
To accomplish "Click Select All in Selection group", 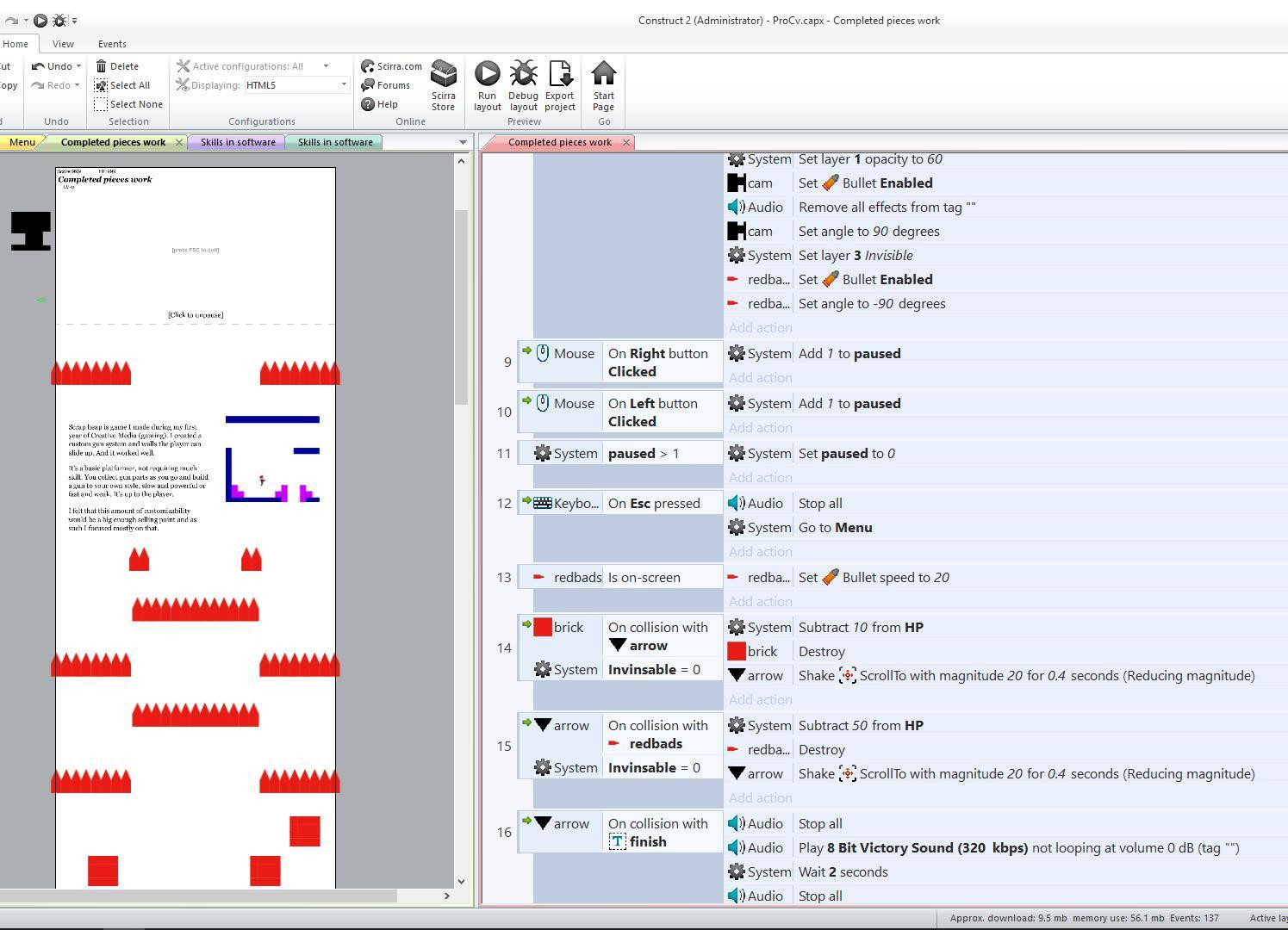I will tap(122, 85).
